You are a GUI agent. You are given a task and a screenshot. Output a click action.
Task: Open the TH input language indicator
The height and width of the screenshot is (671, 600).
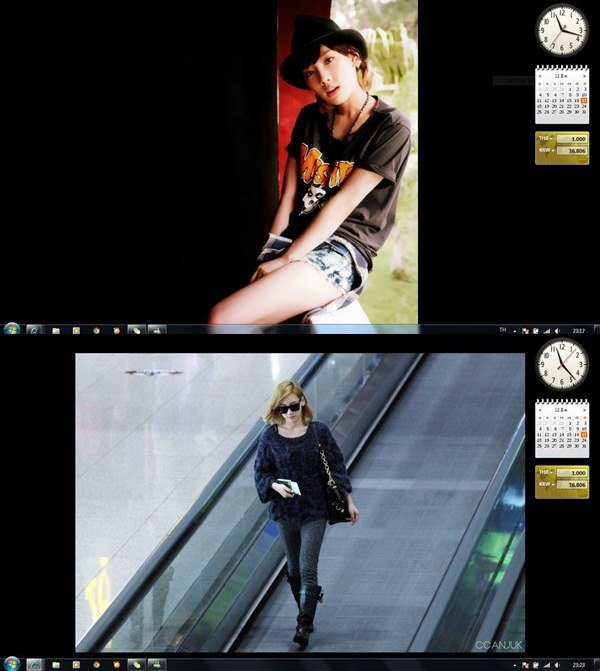(502, 330)
